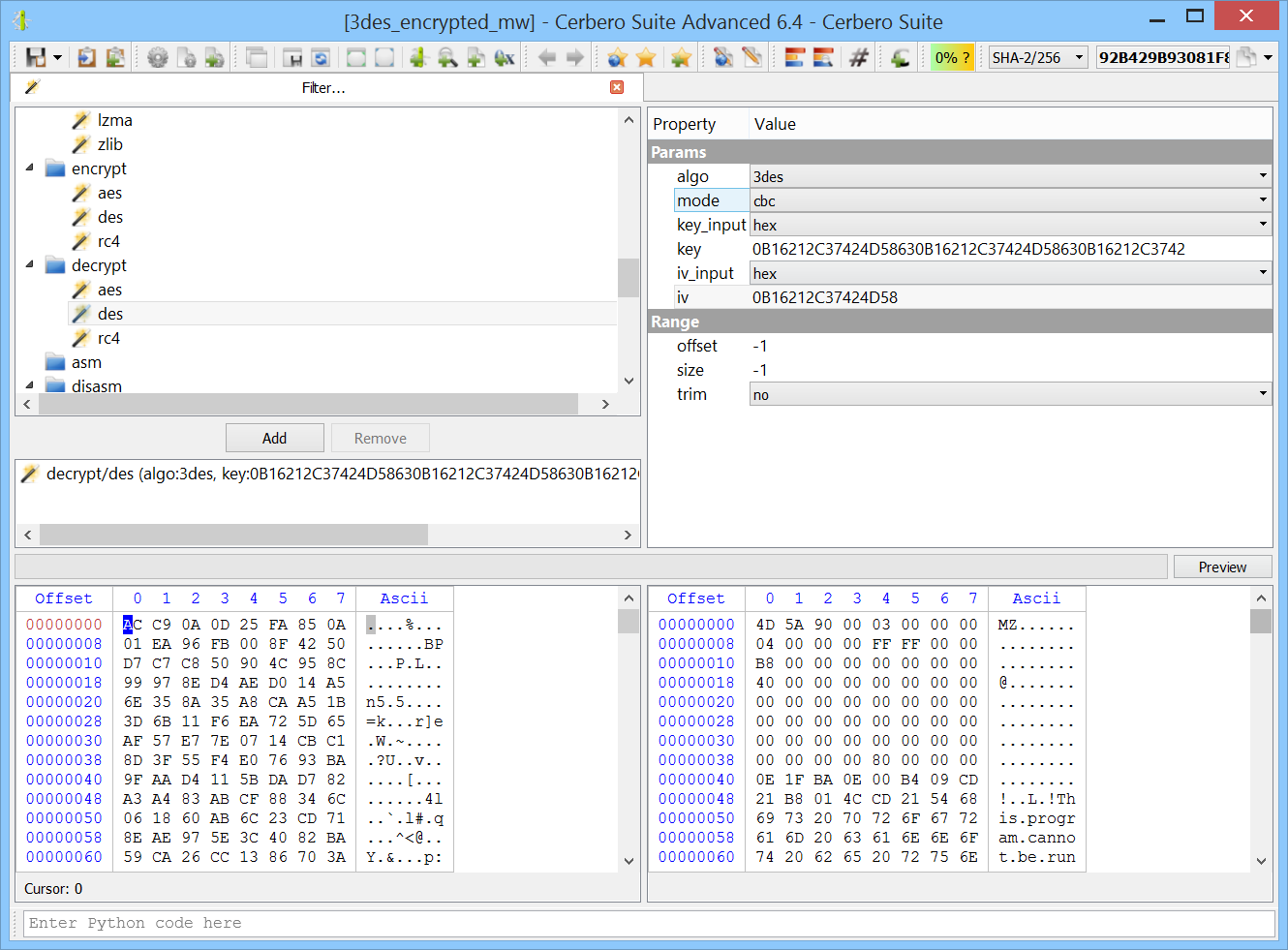
Task: Click the green-cornered frame icon
Action: click(356, 57)
